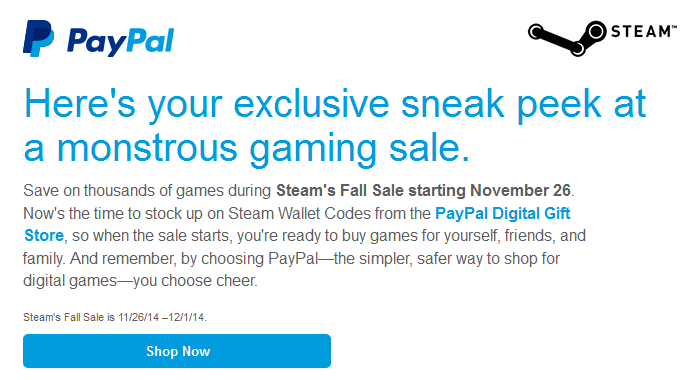
Task: Click the Shop Now button
Action: tap(177, 351)
